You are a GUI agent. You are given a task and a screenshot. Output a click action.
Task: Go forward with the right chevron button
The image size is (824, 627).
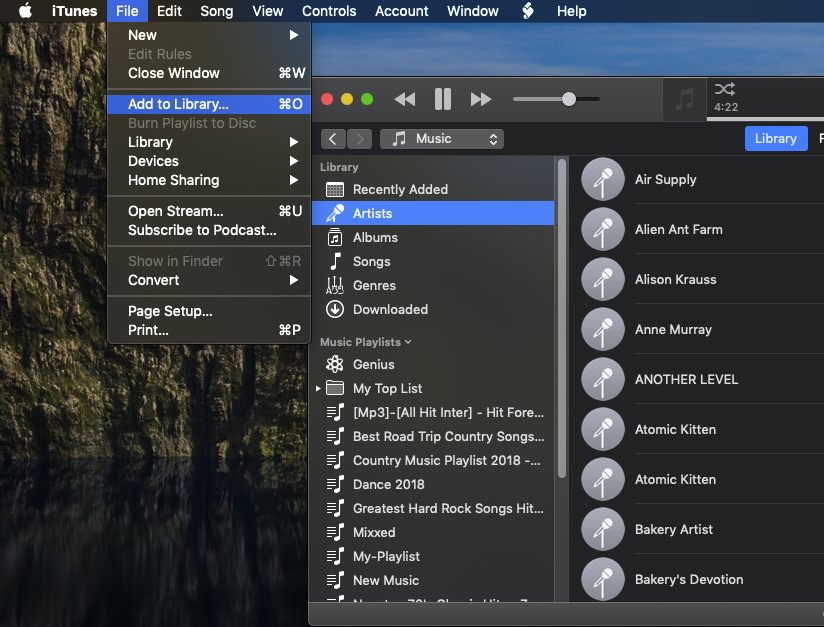pos(359,139)
